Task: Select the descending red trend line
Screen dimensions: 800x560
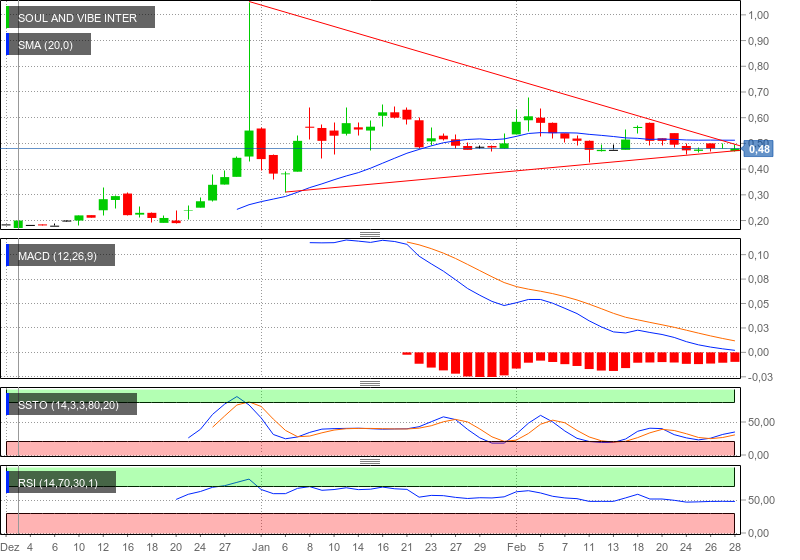Action: pyautogui.click(x=500, y=76)
